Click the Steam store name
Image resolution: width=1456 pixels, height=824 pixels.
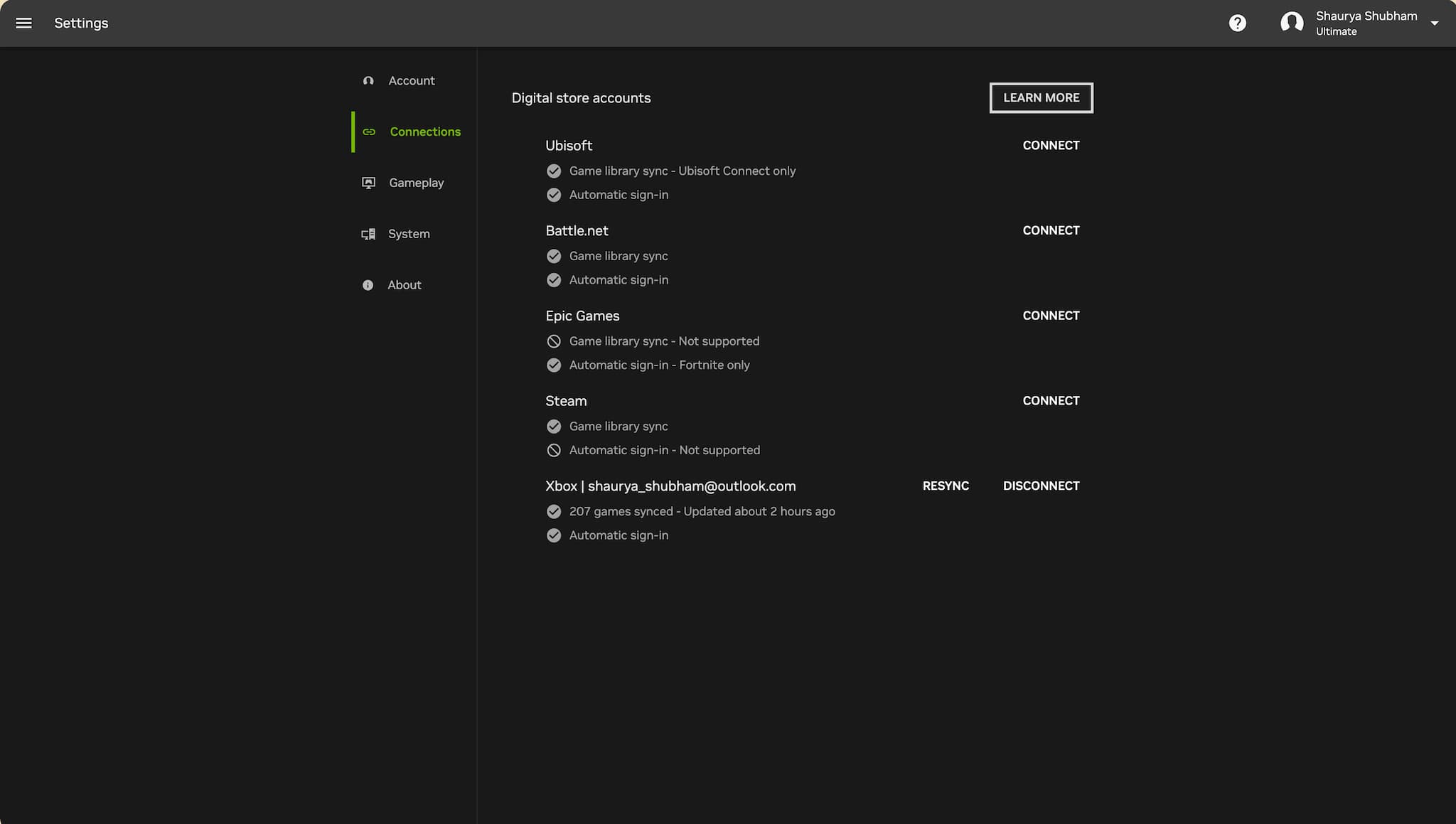coord(566,401)
